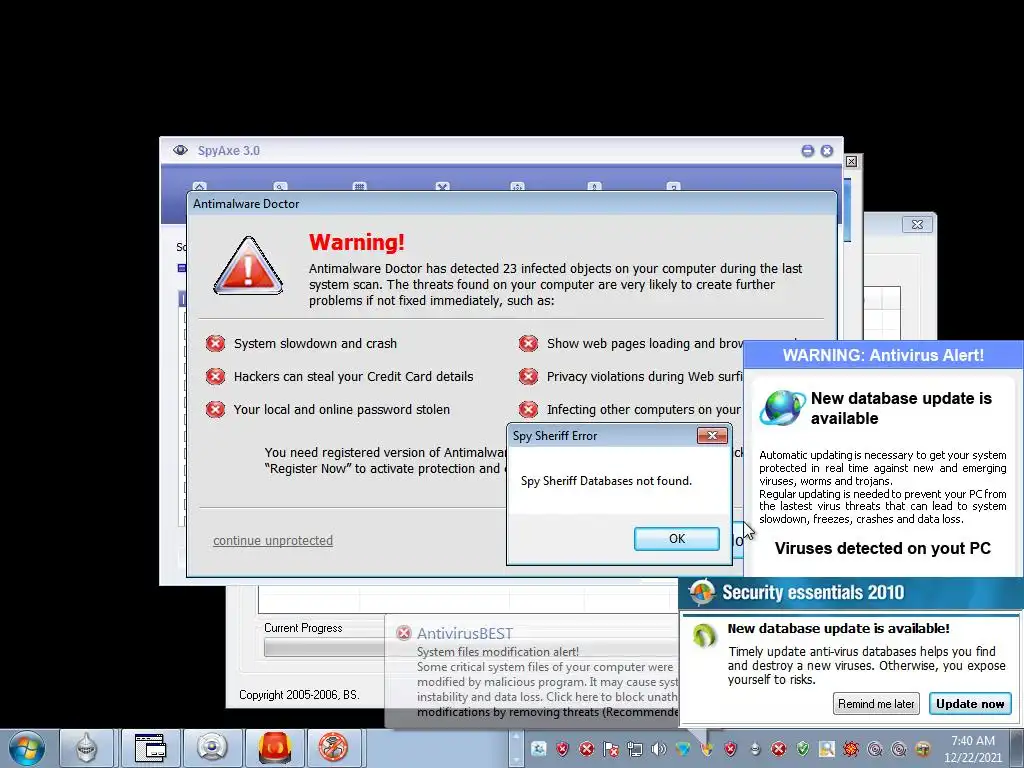
Task: Click red X icon beside Your local and online password
Action: coord(215,409)
